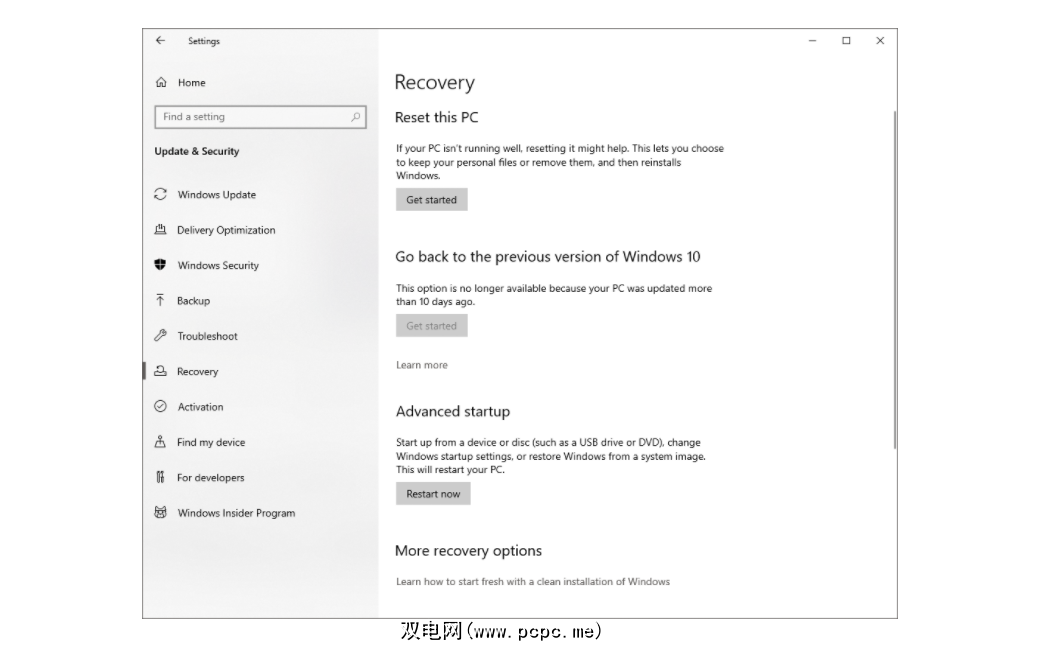Click Get started under Reset this PC
Viewport: 1045px width, 654px height.
(431, 199)
